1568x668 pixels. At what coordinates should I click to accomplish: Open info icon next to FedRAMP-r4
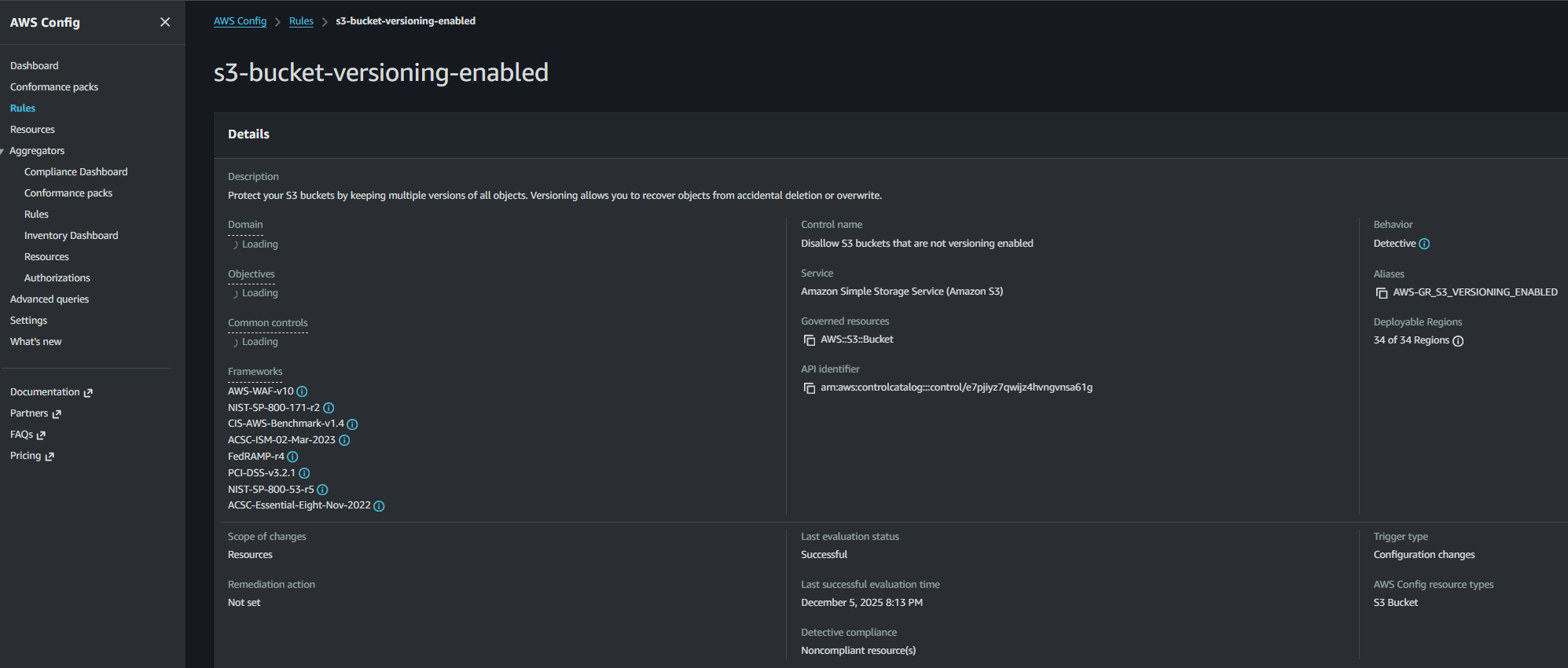[x=292, y=457]
